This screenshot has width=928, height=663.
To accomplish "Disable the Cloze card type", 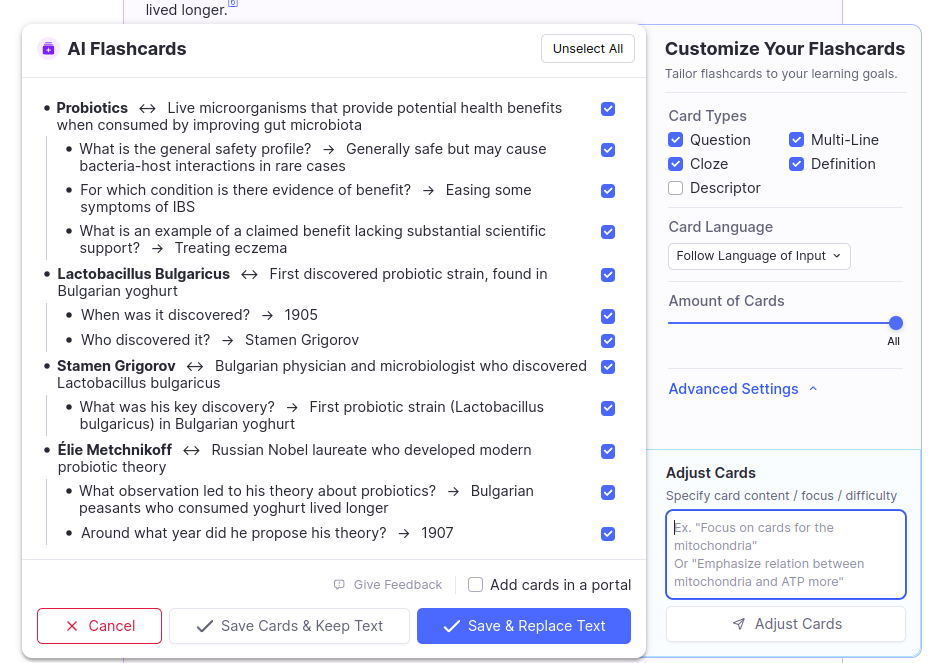I will pos(676,164).
